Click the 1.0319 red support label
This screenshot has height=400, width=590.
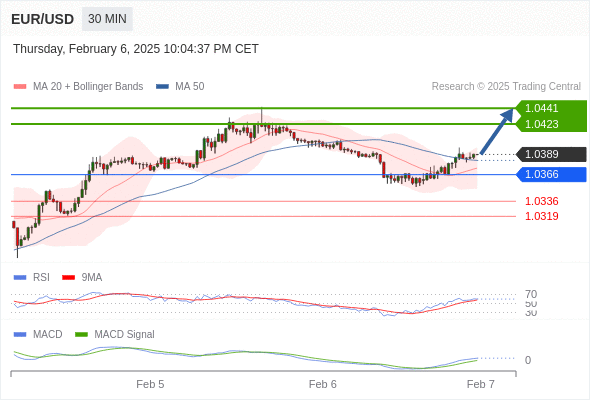(541, 216)
